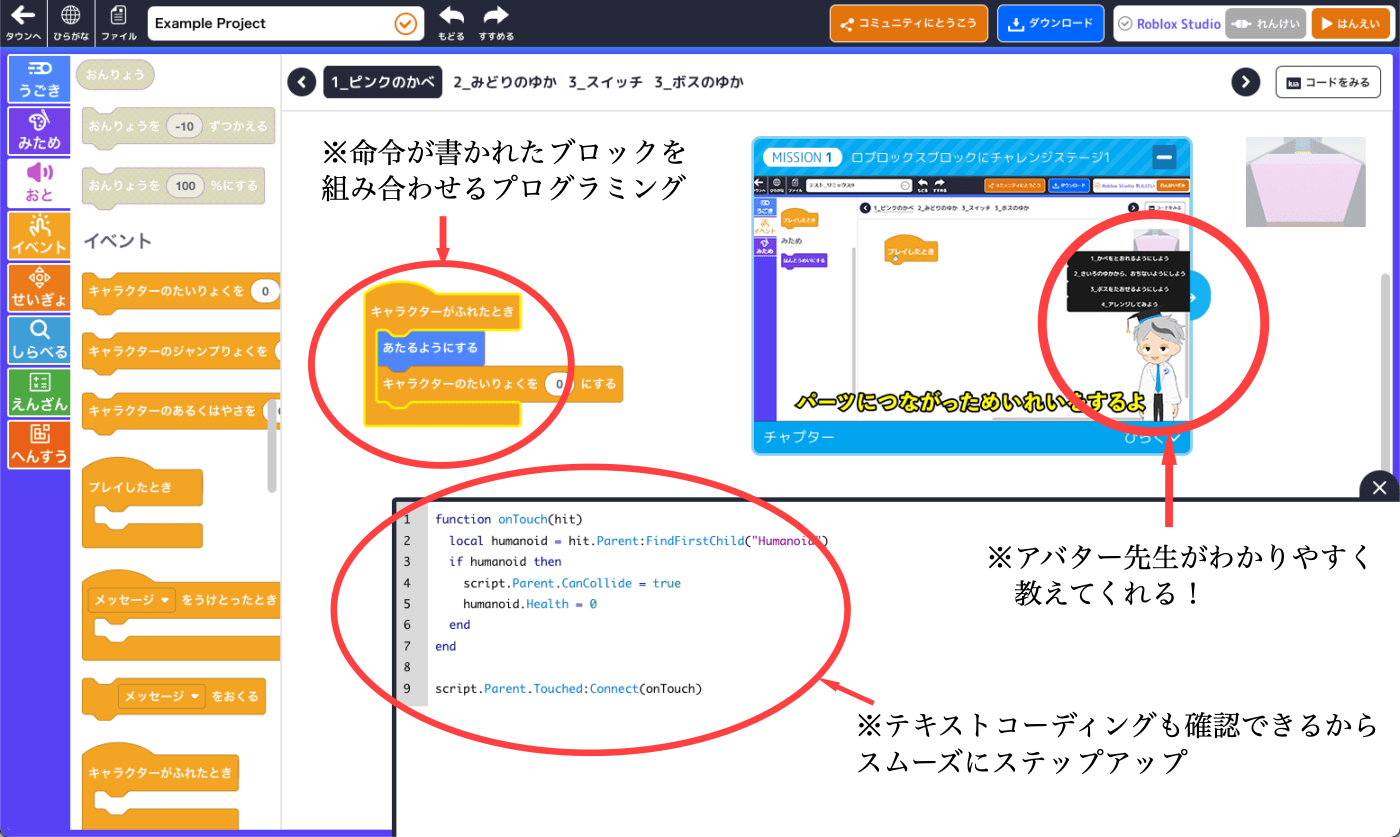Screen dimensions: 1400x837
Task: Click コミュニティにとうこう button
Action: click(909, 23)
